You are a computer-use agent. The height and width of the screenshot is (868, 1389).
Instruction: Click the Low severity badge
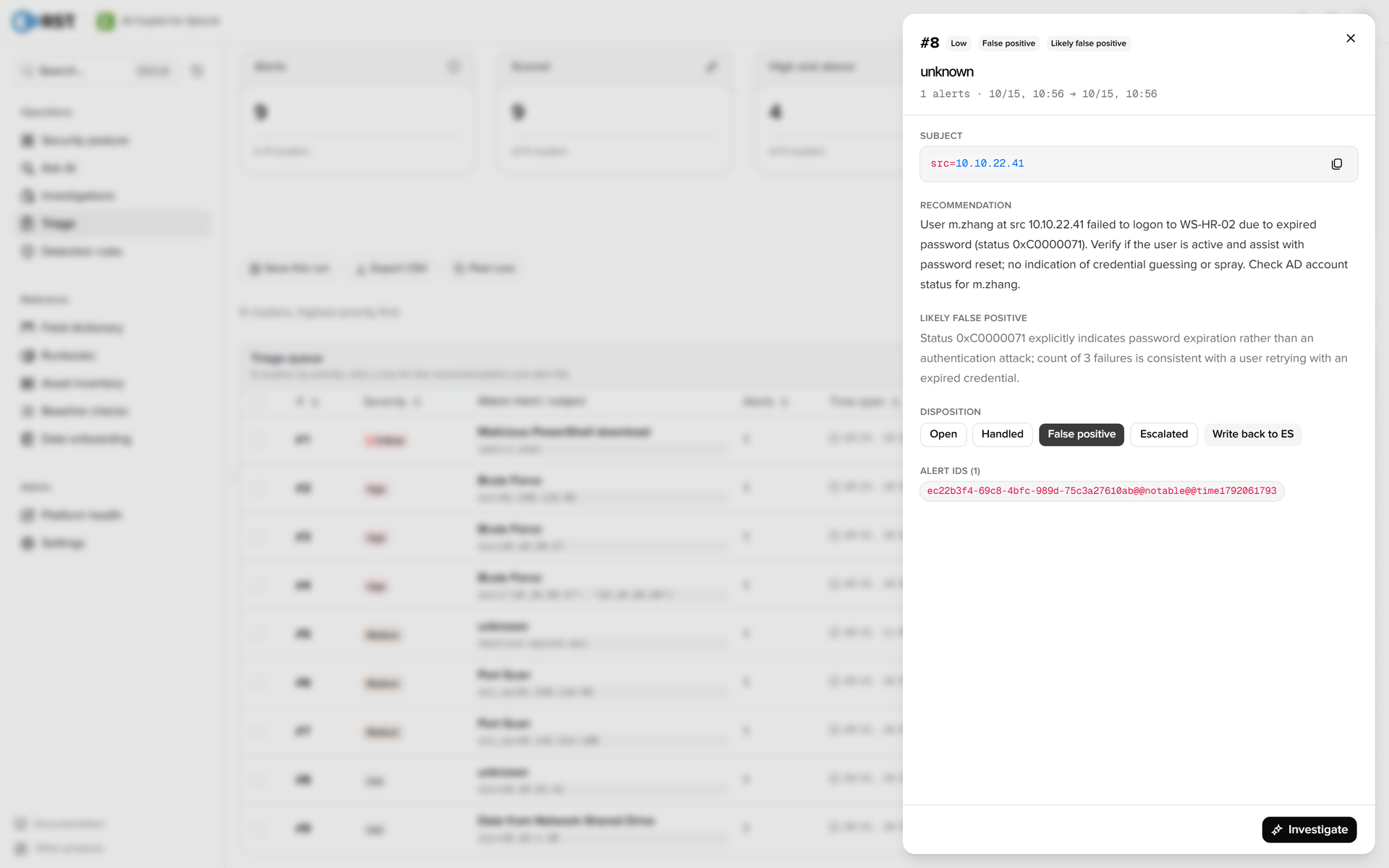tap(959, 43)
